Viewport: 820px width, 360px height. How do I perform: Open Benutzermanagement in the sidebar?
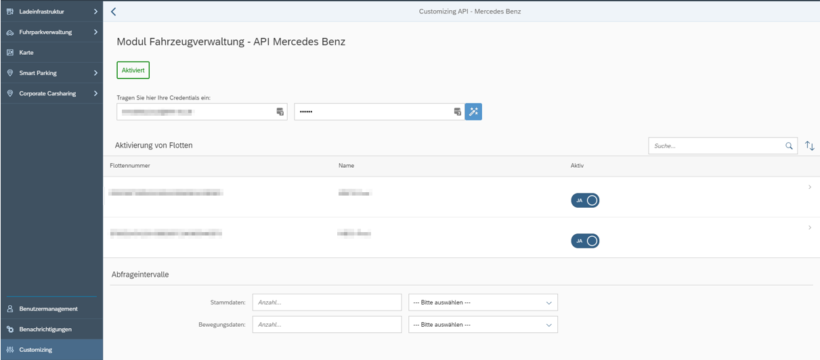coord(51,309)
